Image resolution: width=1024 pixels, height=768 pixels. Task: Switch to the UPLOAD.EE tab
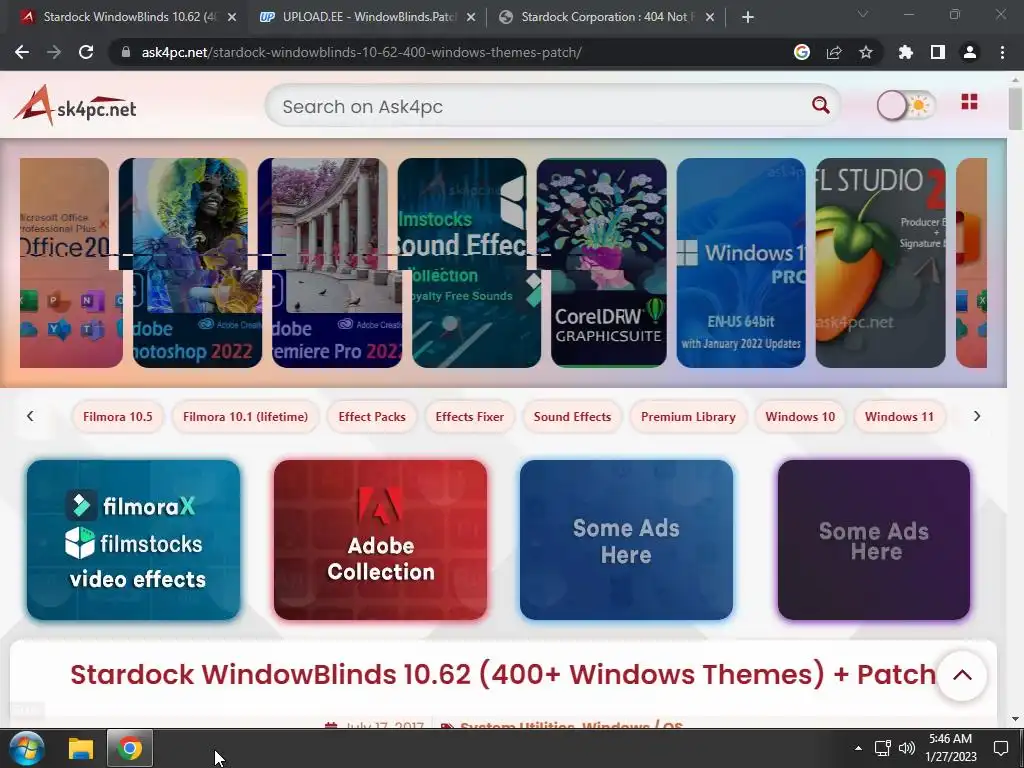pos(369,17)
